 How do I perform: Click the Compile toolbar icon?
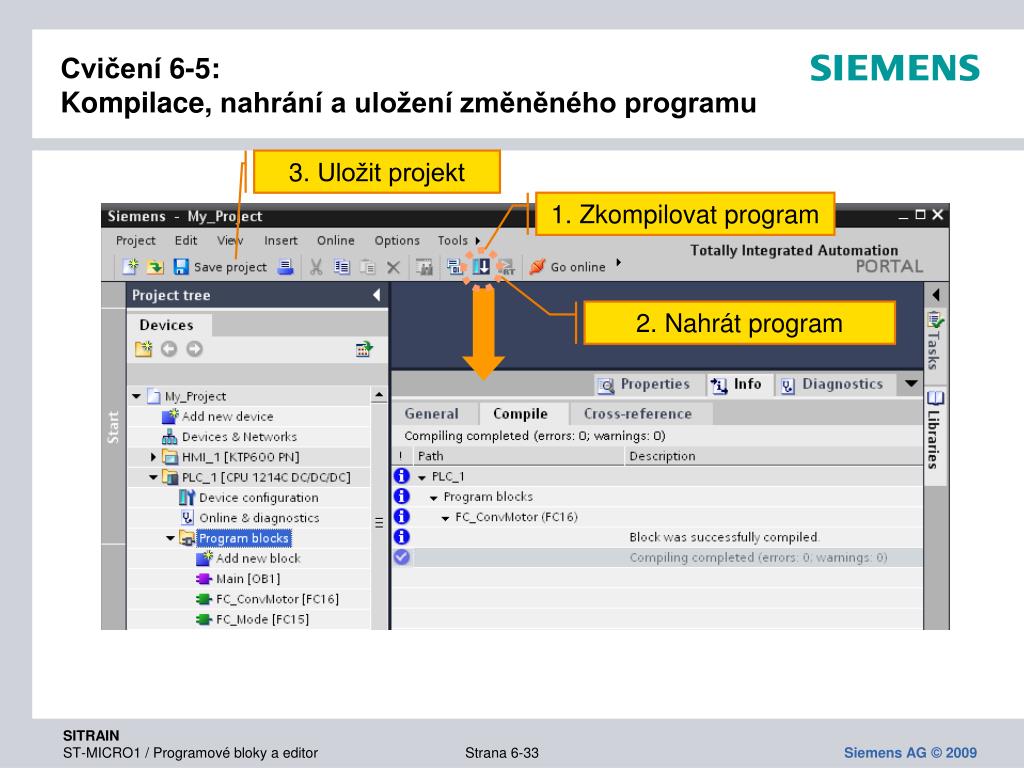pyautogui.click(x=455, y=266)
